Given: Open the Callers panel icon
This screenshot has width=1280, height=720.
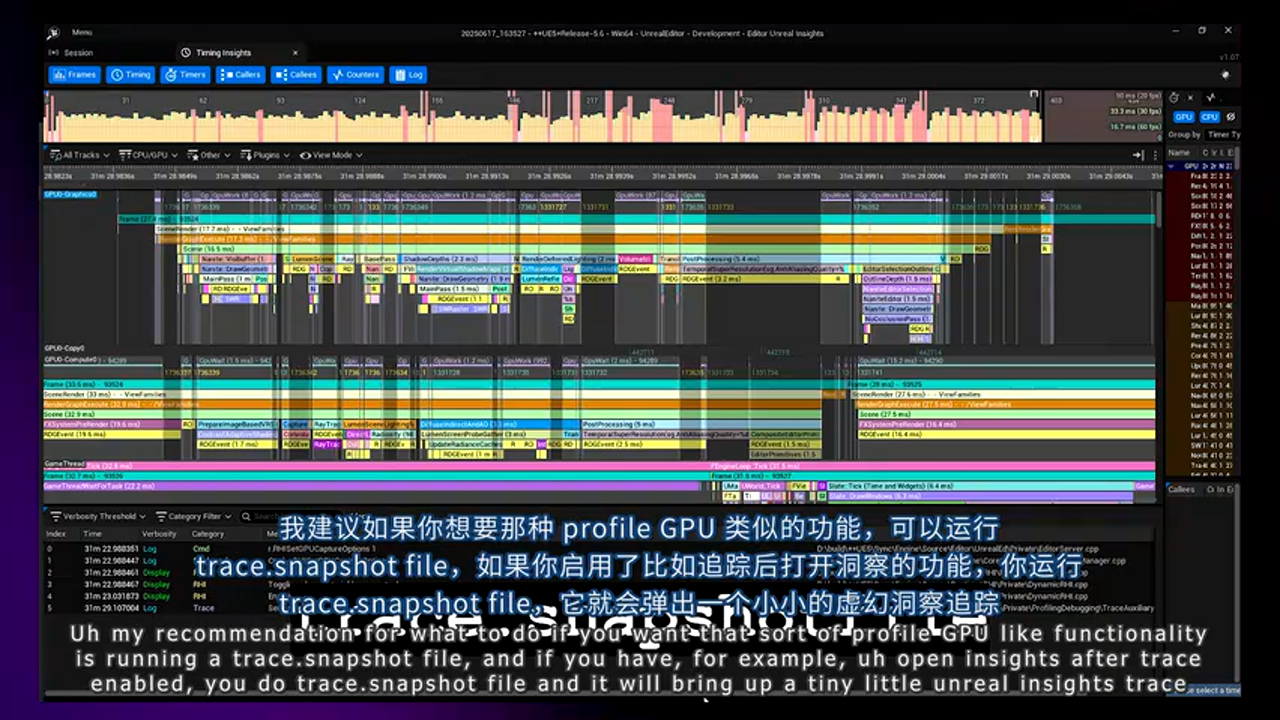Looking at the screenshot, I should (225, 74).
